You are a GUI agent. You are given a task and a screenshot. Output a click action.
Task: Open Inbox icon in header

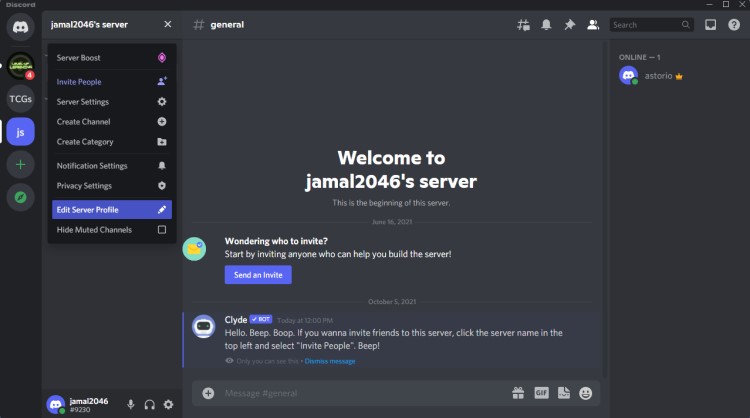pos(711,25)
